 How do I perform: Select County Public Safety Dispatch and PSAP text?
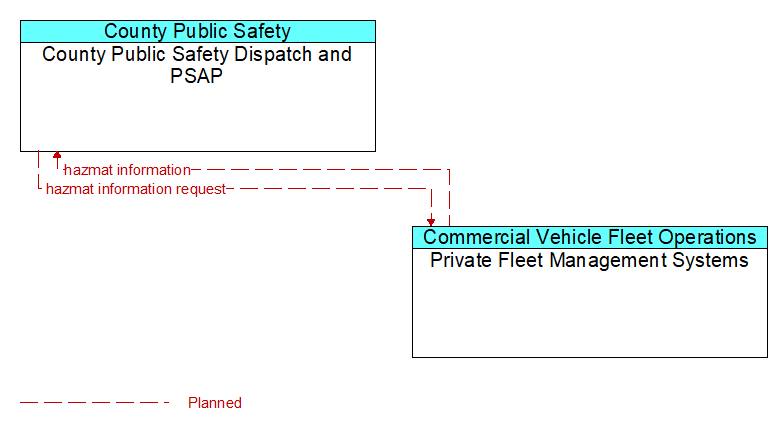(197, 65)
